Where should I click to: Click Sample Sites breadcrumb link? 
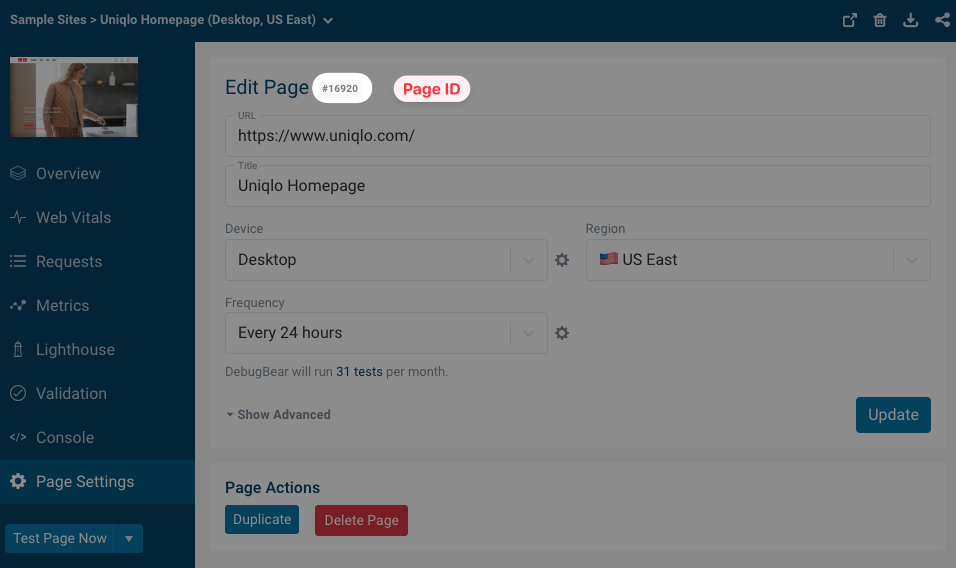48,20
